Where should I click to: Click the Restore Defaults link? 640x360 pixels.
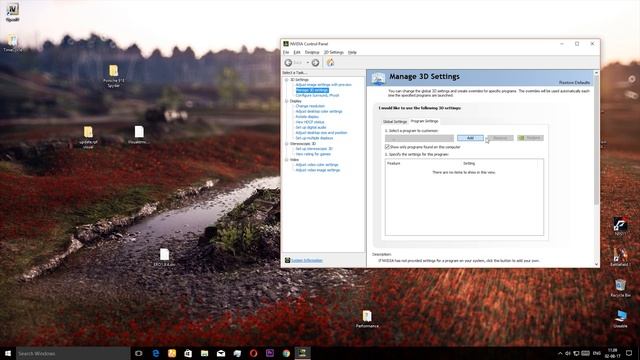coord(574,82)
